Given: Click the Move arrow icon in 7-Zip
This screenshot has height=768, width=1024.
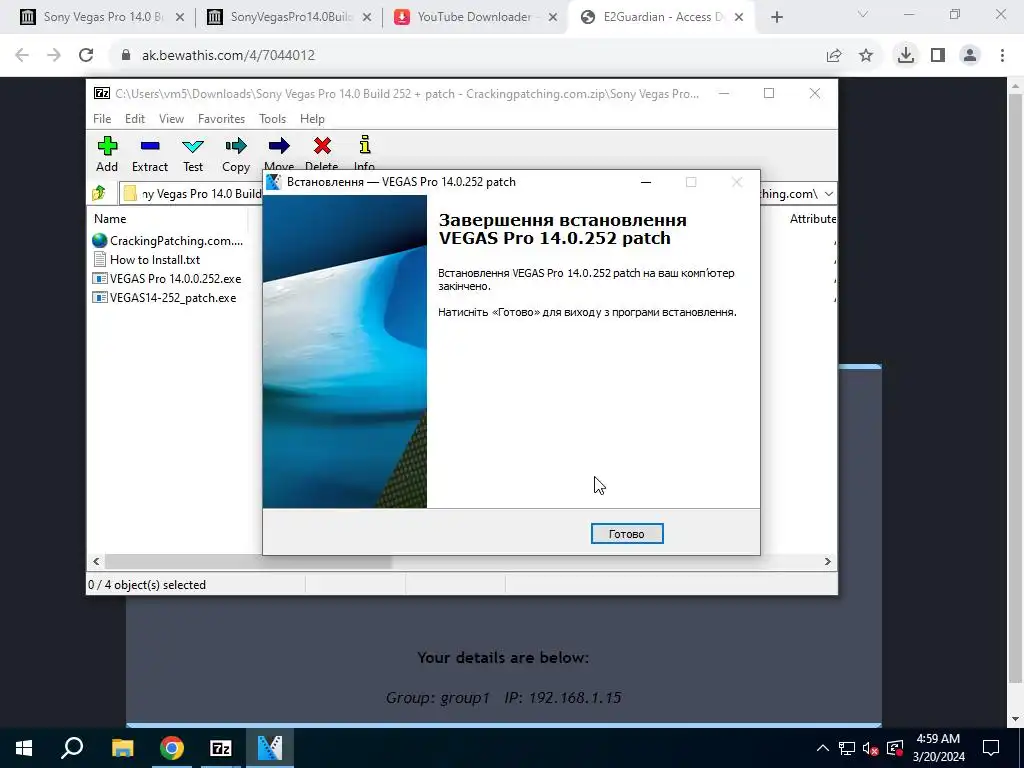Looking at the screenshot, I should click(279, 146).
